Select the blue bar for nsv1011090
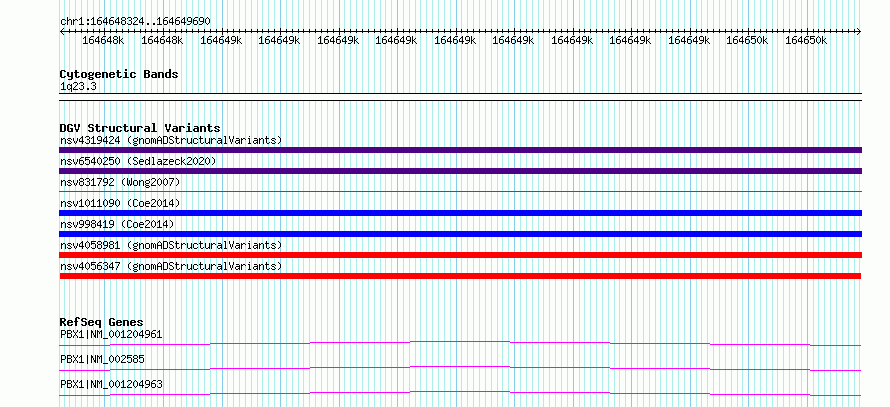 pos(460,213)
